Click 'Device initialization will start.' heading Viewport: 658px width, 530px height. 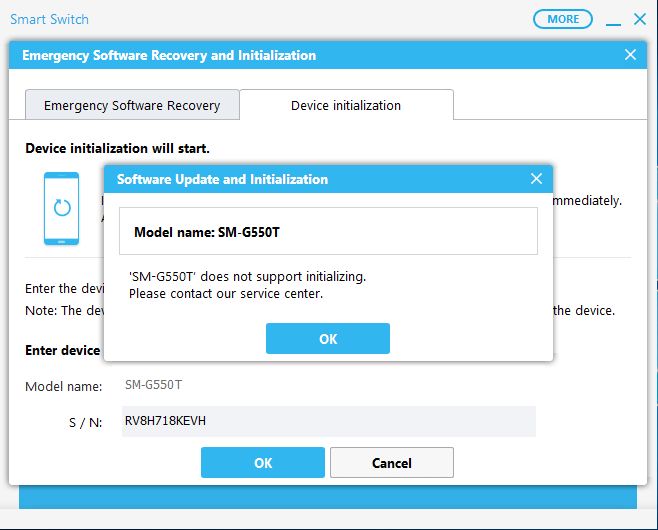[x=118, y=148]
